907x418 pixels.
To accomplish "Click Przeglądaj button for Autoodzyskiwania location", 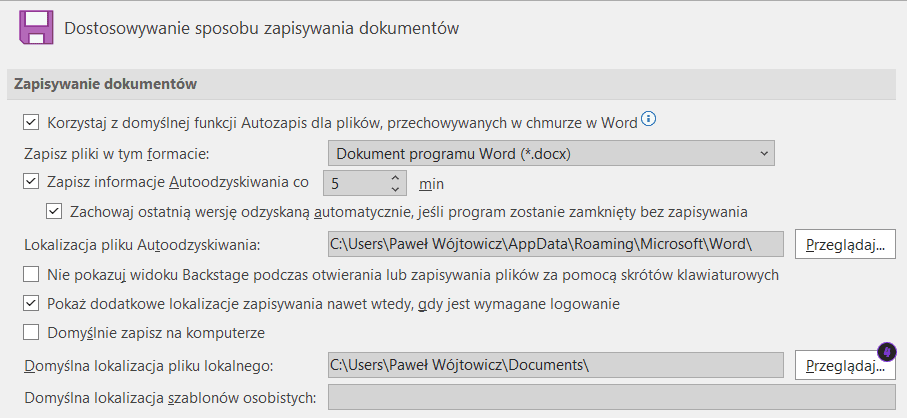I will [x=845, y=244].
